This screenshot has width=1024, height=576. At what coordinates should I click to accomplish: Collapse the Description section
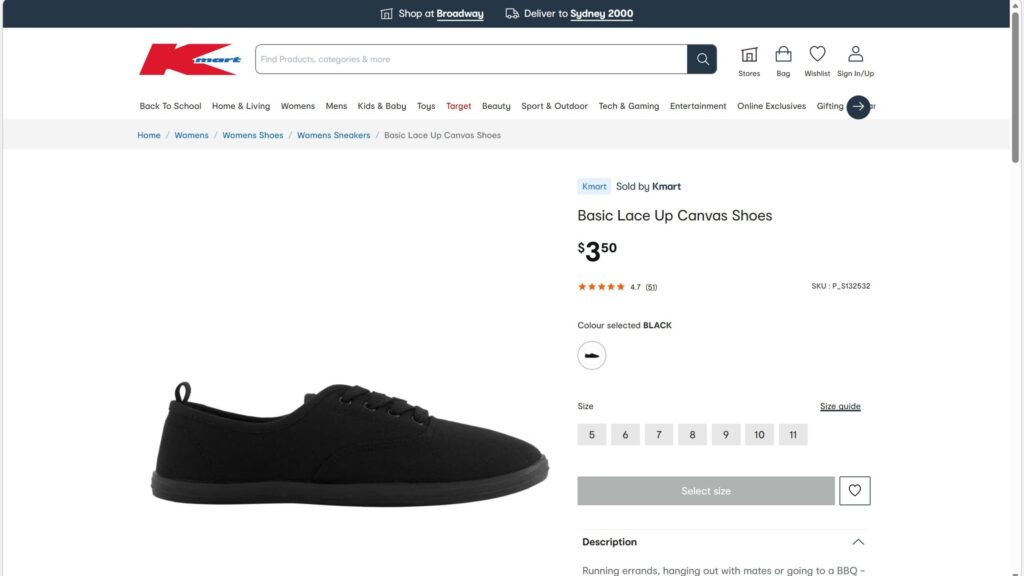pyautogui.click(x=858, y=542)
